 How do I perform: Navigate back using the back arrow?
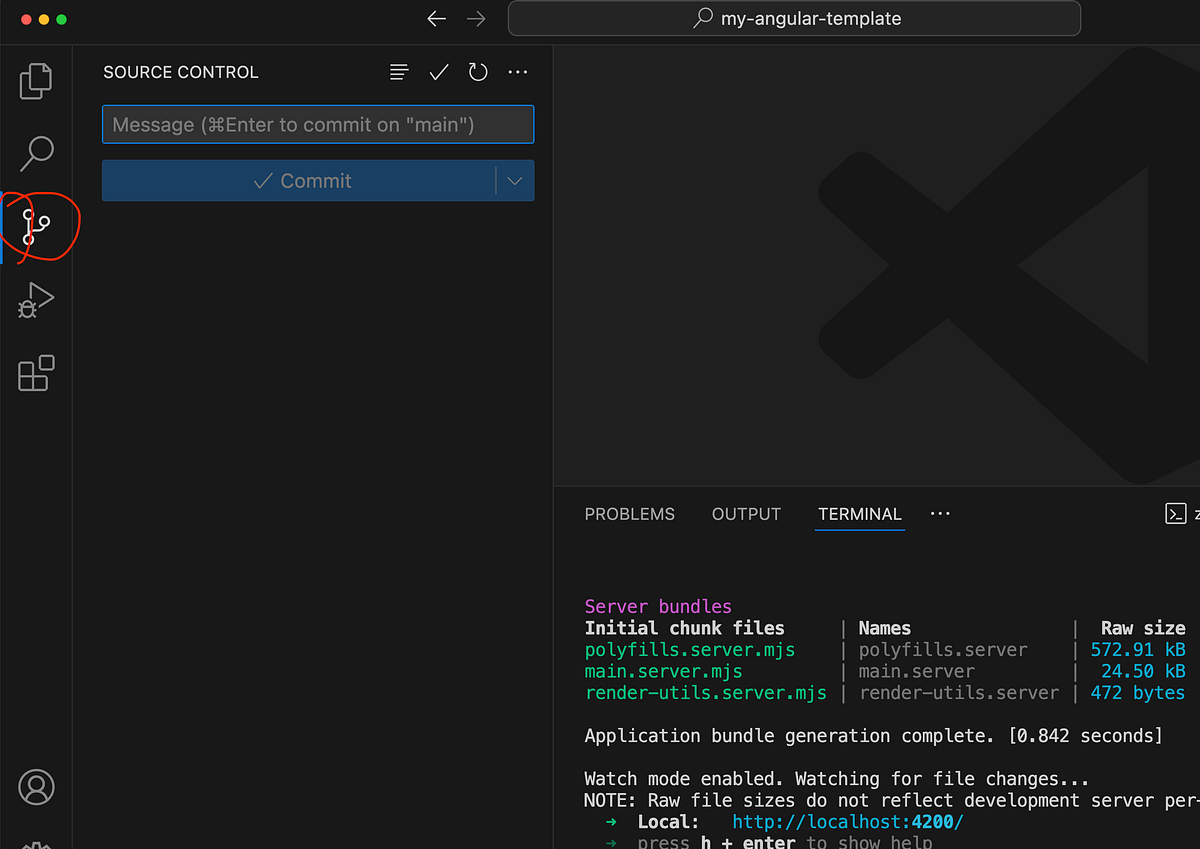[436, 18]
